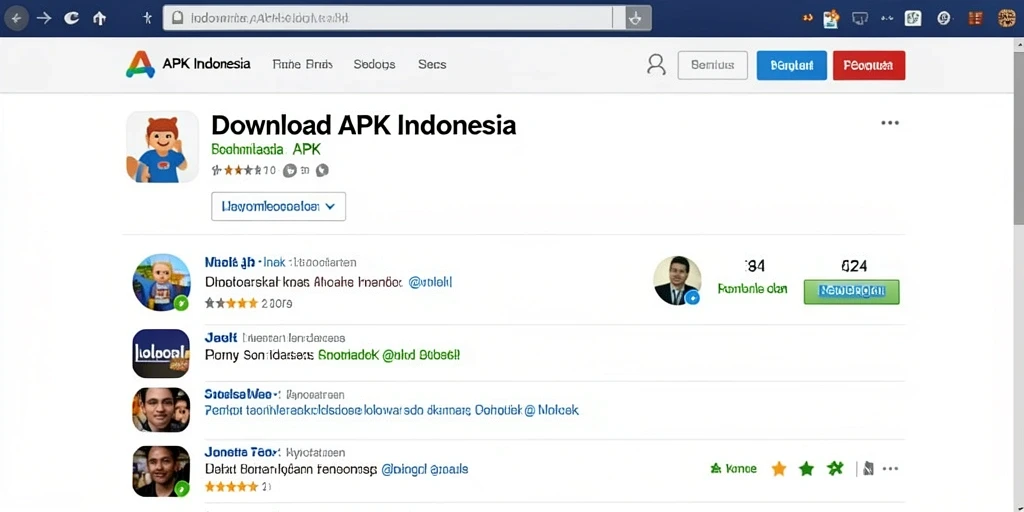
Task: Open the Secs navigation menu item
Action: click(x=432, y=64)
